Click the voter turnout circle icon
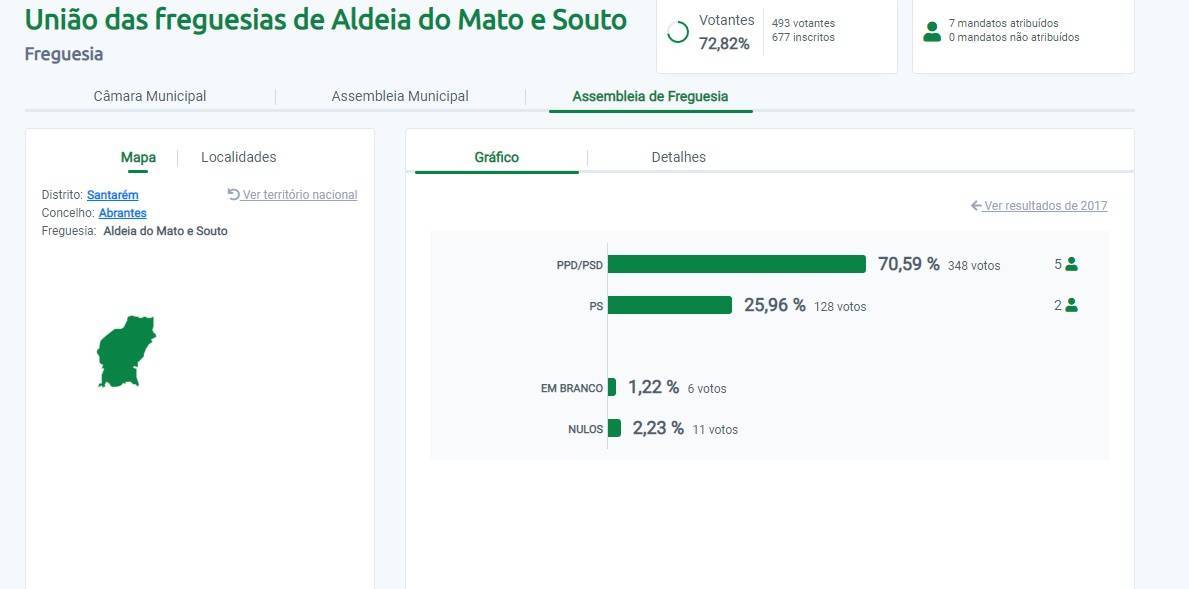Viewport: 1189px width, 589px height. (x=678, y=33)
